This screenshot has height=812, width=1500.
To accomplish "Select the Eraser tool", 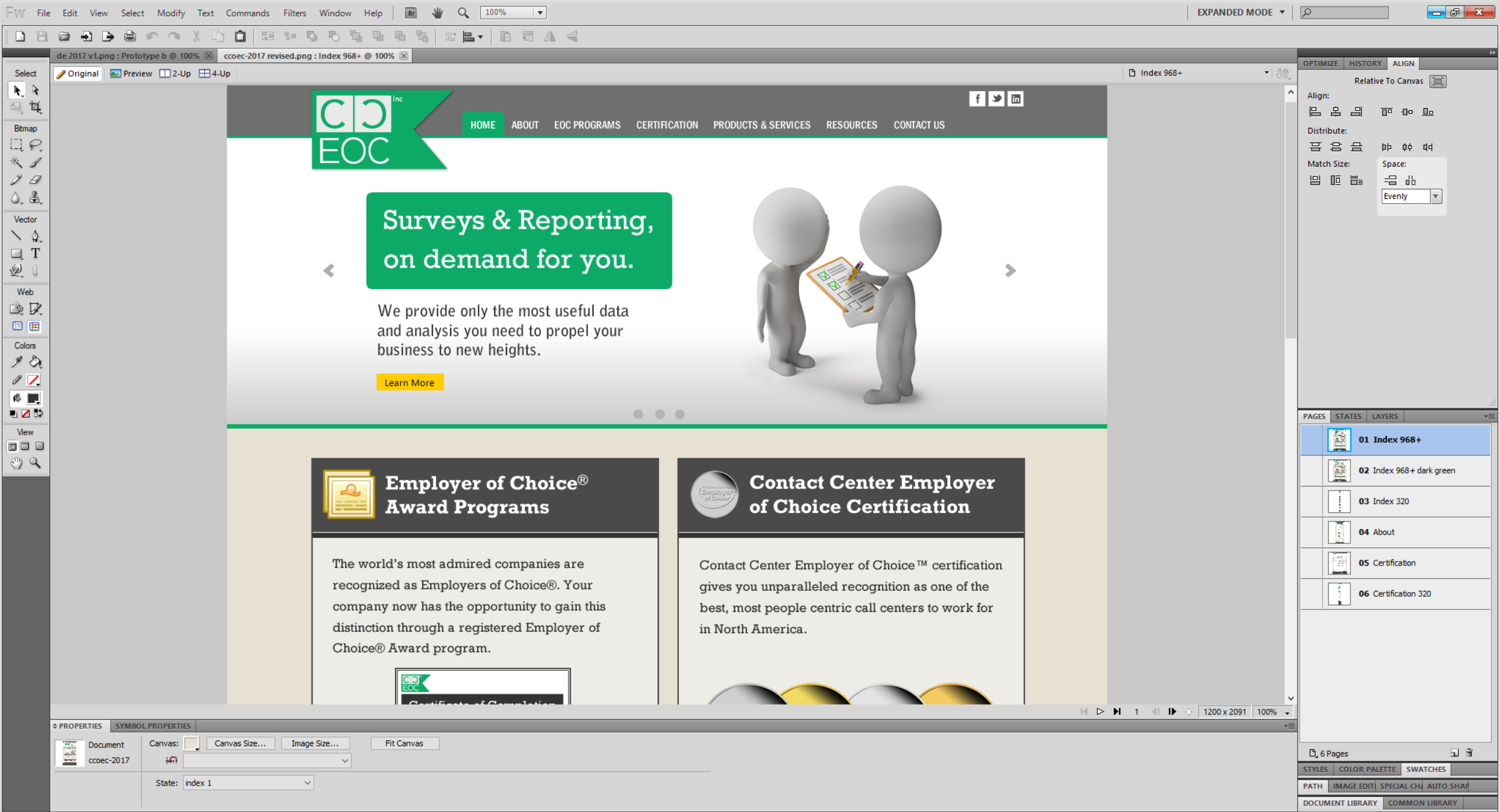I will tap(36, 180).
